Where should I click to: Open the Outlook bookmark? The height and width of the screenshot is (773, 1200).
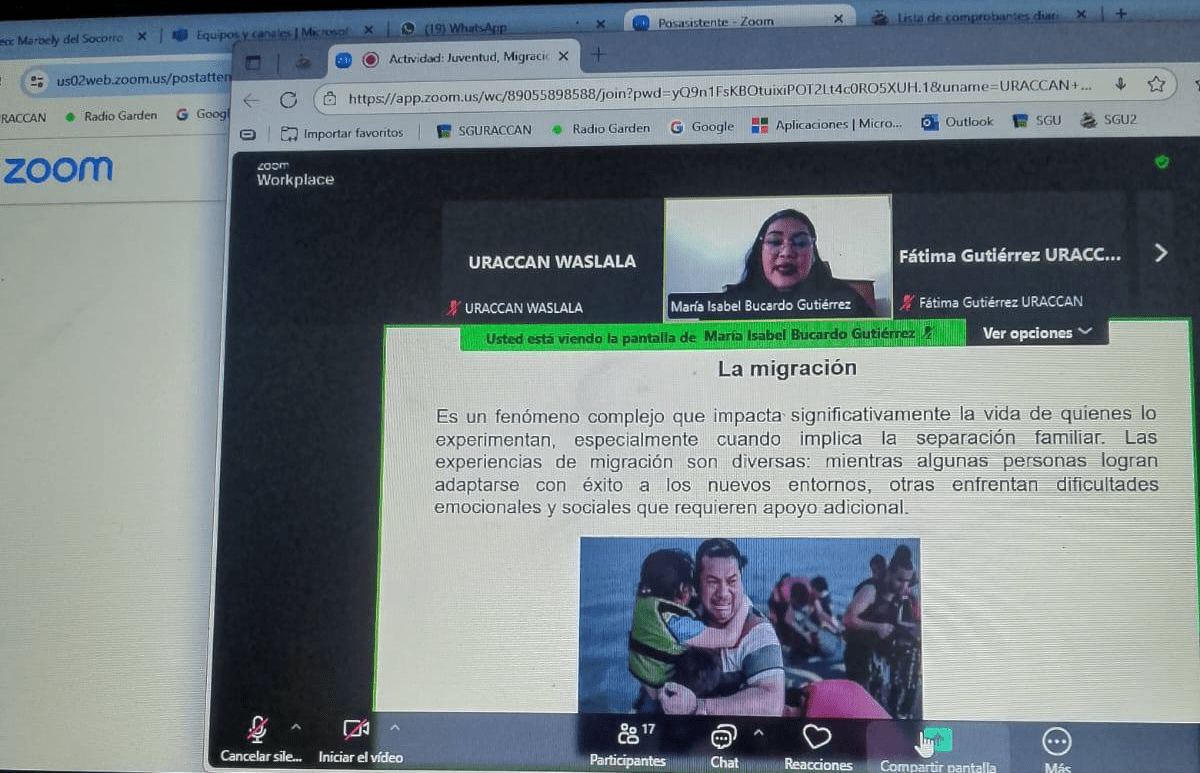click(x=958, y=122)
